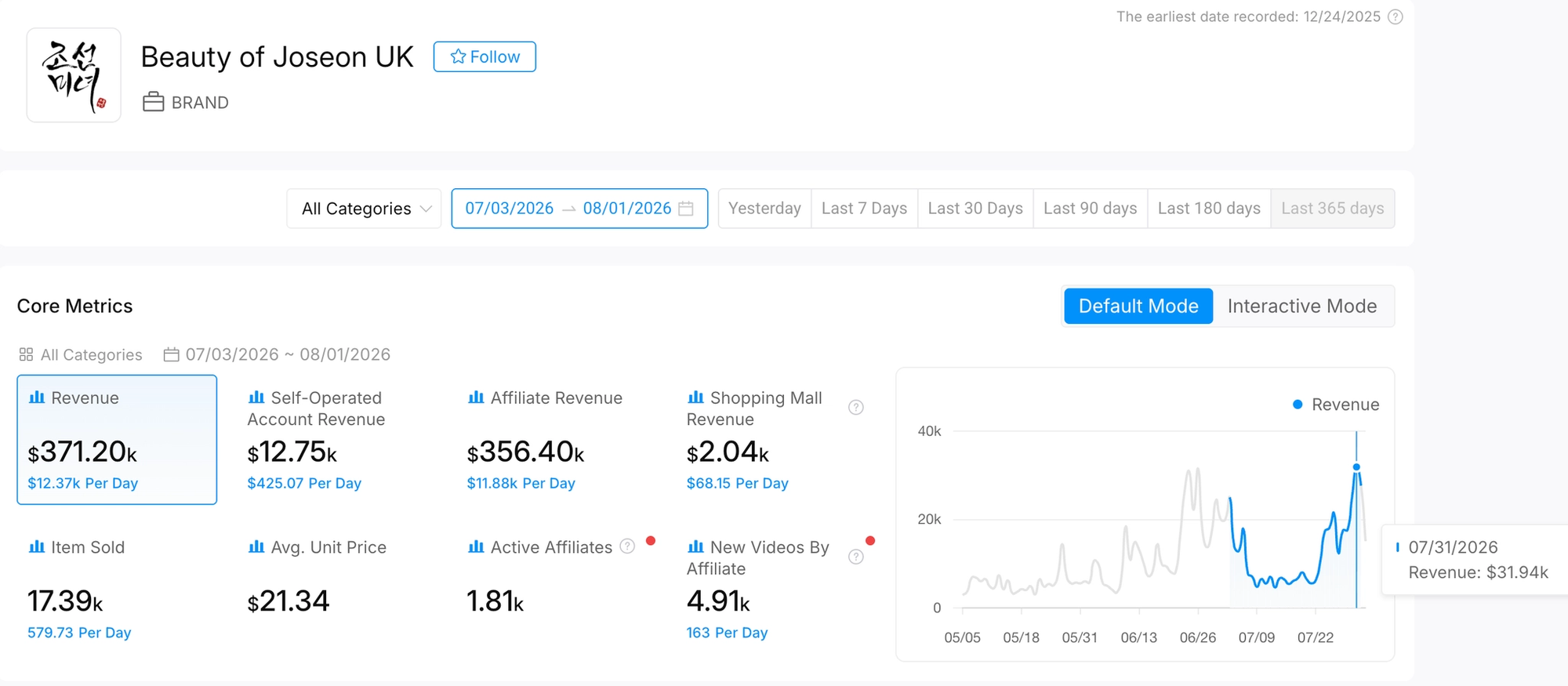Select the Last 180 days range
Image resolution: width=1568 pixels, height=686 pixels.
pyautogui.click(x=1209, y=209)
